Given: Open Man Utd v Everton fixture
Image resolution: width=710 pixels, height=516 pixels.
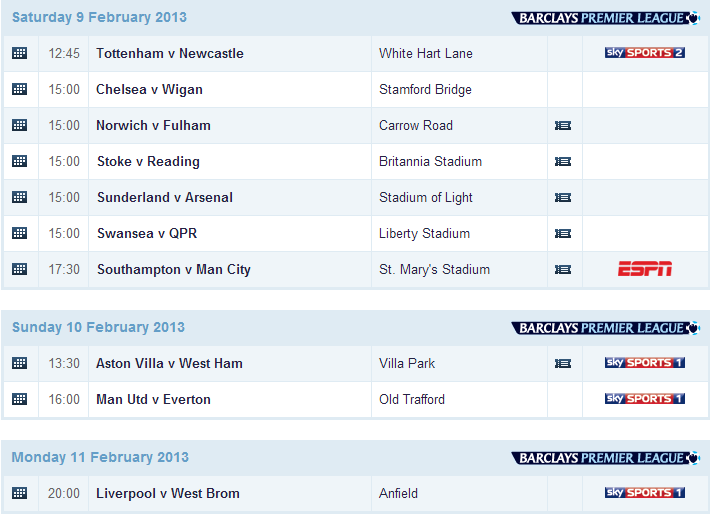Looking at the screenshot, I should point(154,399).
